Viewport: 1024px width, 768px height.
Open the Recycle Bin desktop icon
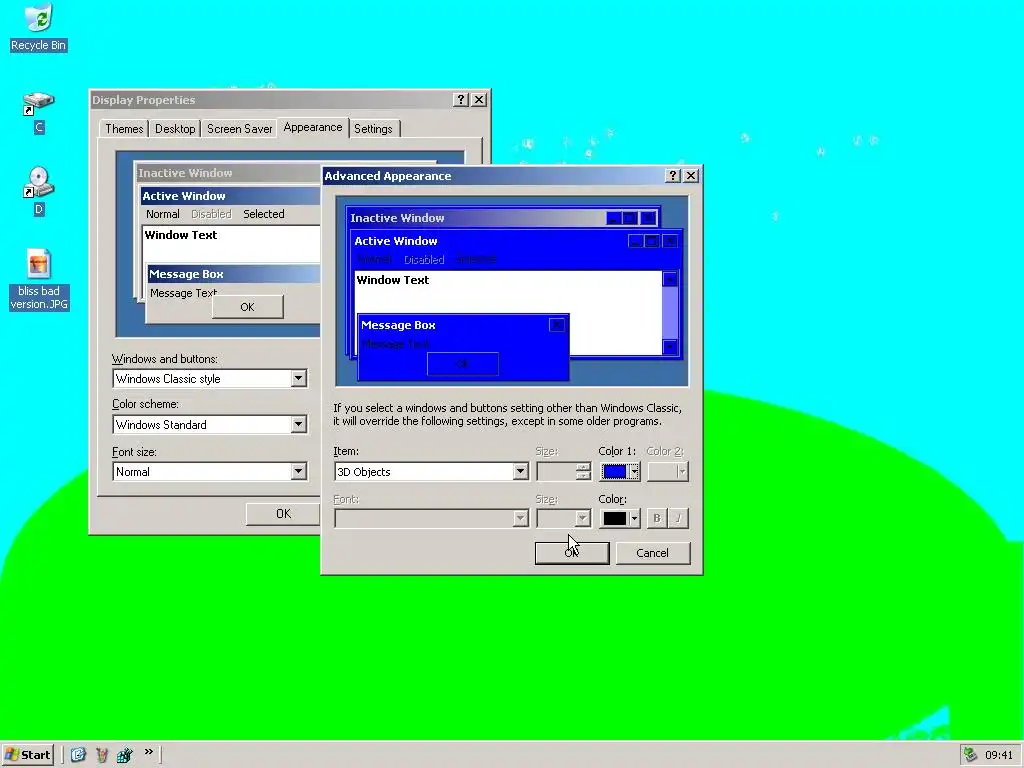pyautogui.click(x=39, y=27)
